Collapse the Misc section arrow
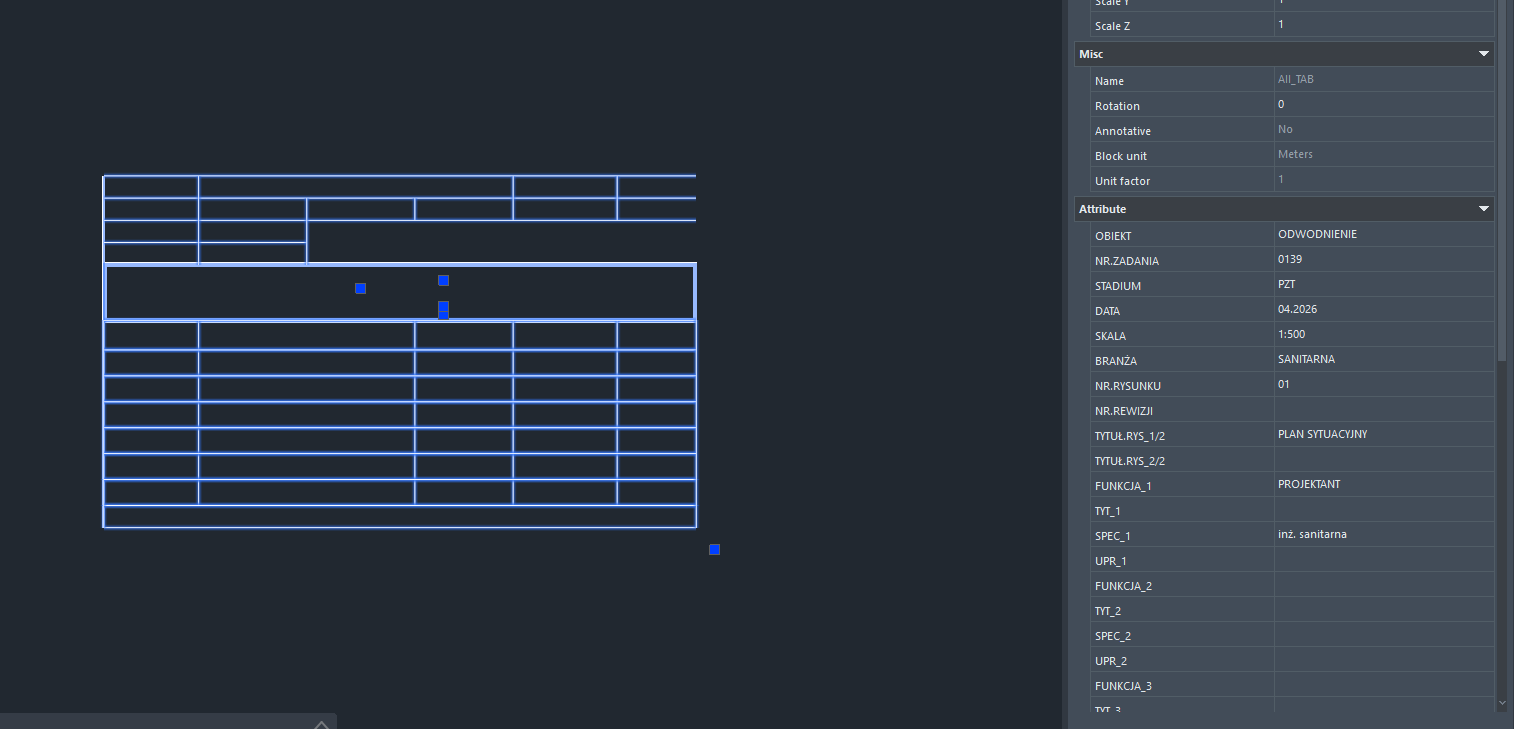 point(1483,54)
